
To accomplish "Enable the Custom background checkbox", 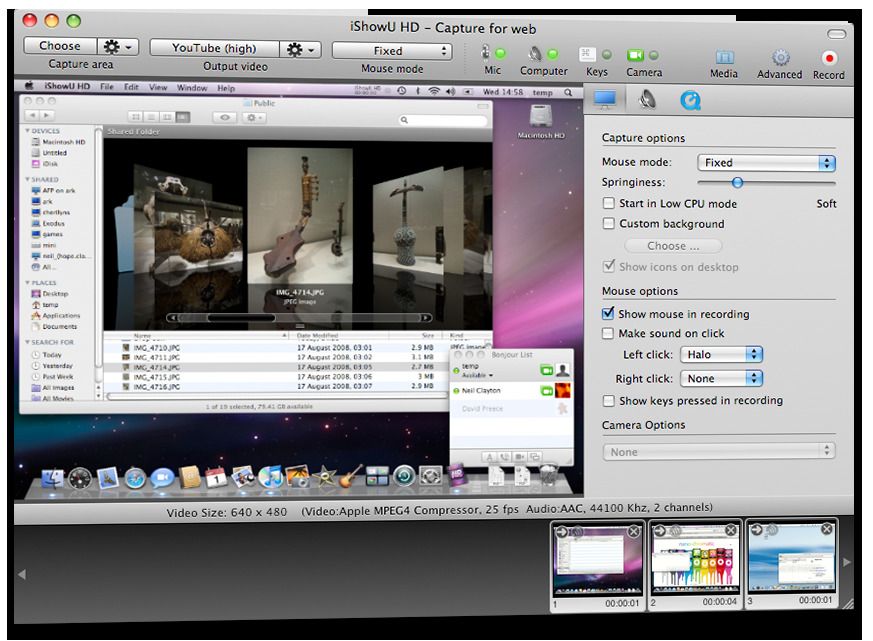I will [608, 224].
